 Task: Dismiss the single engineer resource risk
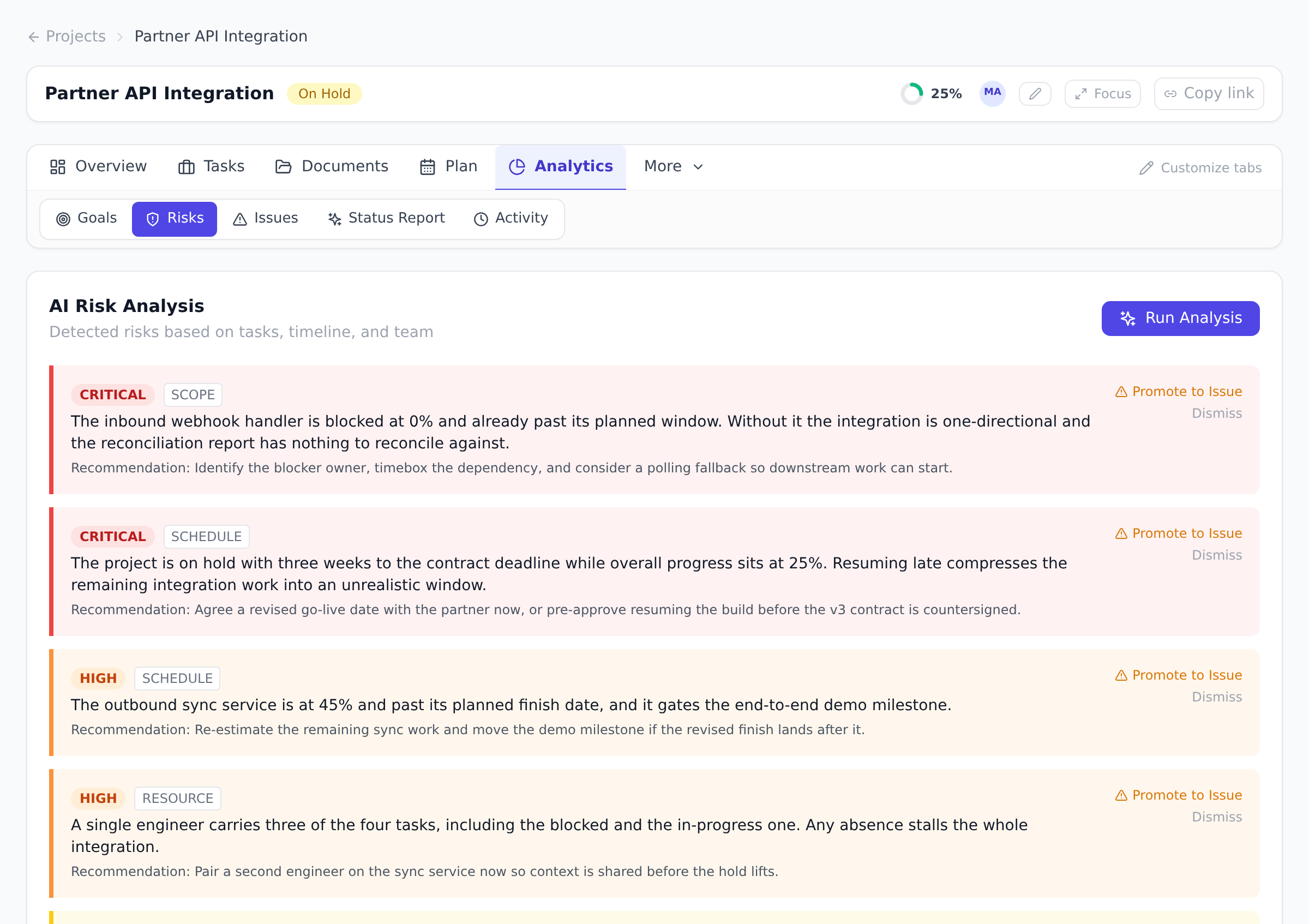[1217, 818]
